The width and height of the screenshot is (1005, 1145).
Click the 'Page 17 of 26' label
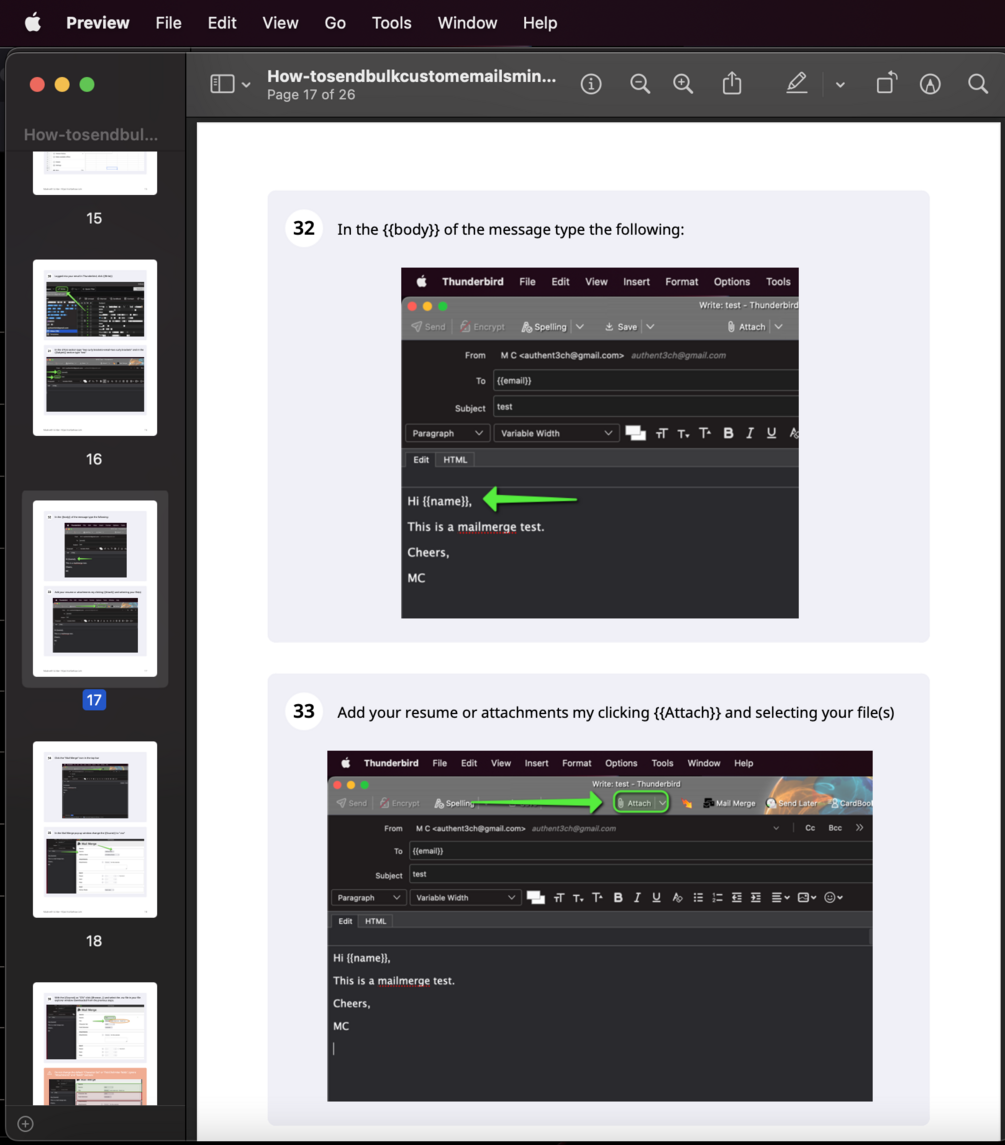[311, 95]
